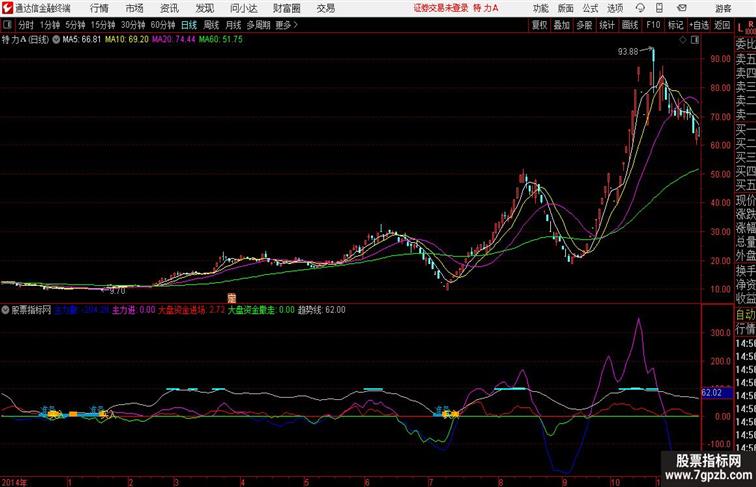The height and width of the screenshot is (487, 756).
Task: Select the 多周期 multi-period tab
Action: [258, 25]
